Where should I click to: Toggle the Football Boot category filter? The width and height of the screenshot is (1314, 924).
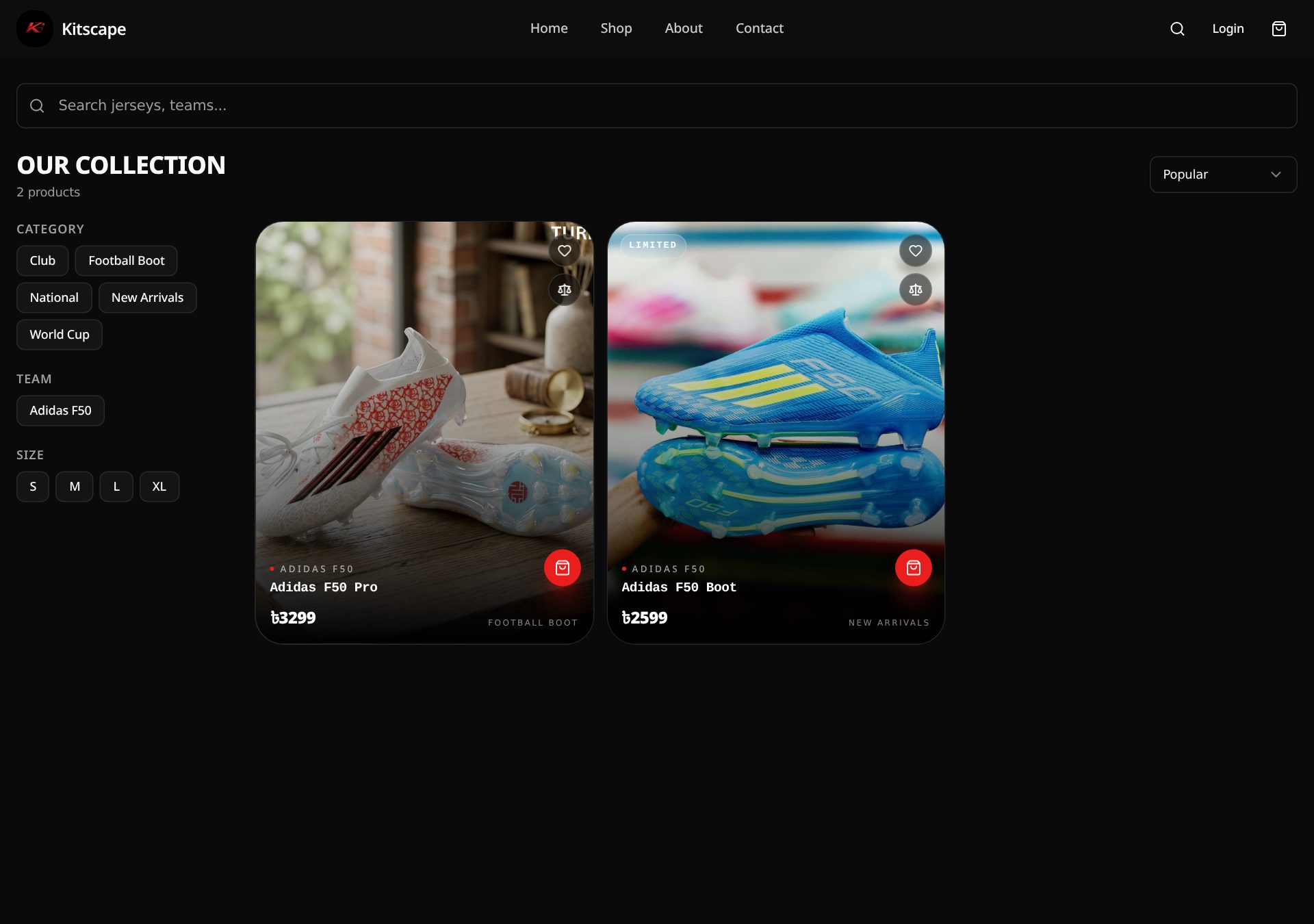click(x=127, y=261)
